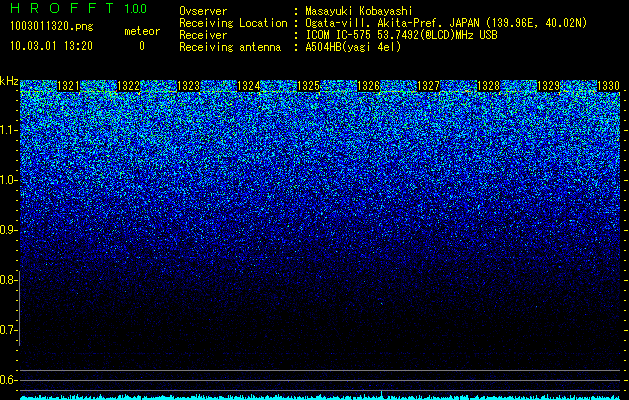Click the 1325 time marker
The image size is (629, 400).
[x=308, y=86]
